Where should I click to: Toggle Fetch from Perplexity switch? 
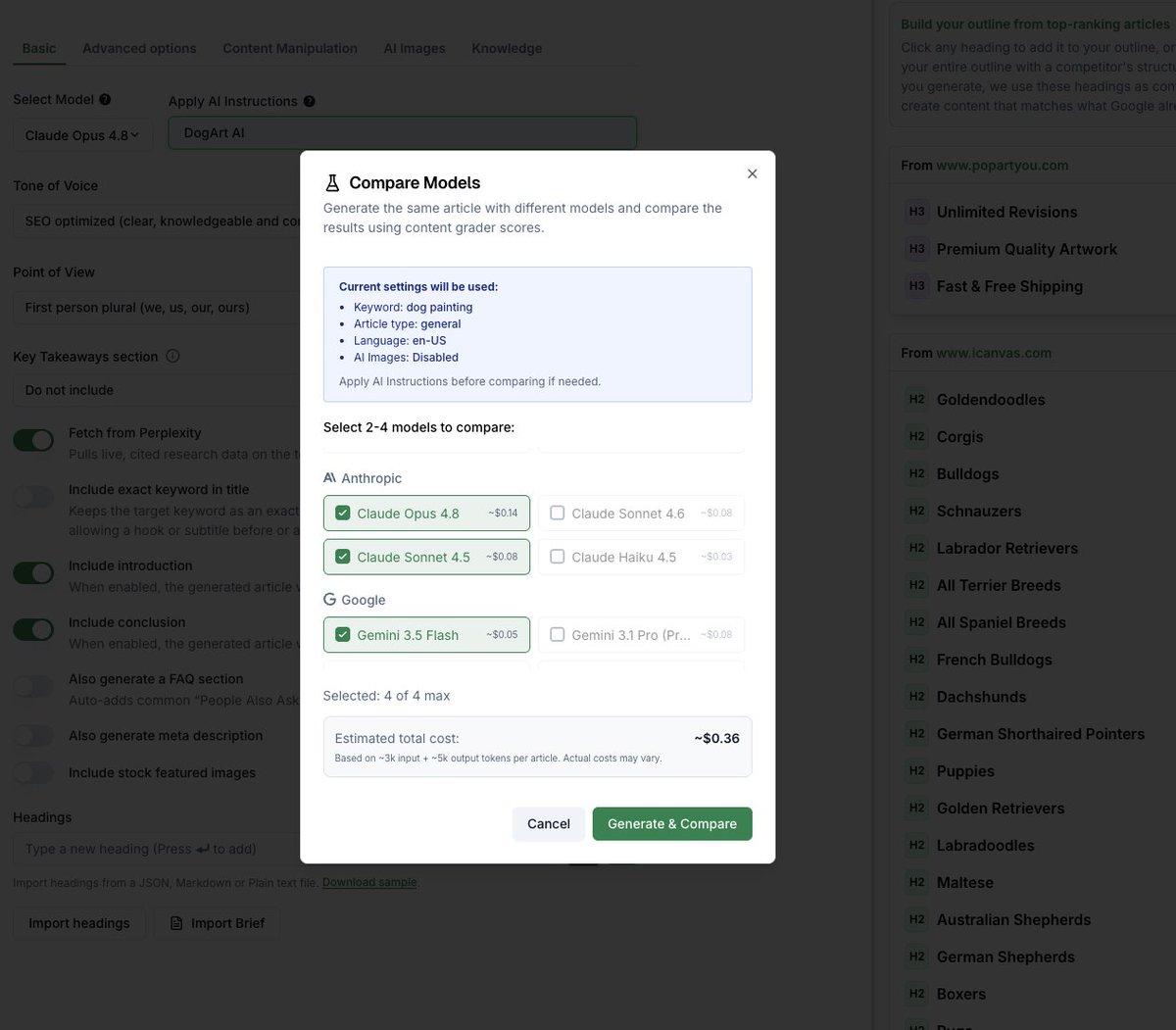pyautogui.click(x=33, y=440)
